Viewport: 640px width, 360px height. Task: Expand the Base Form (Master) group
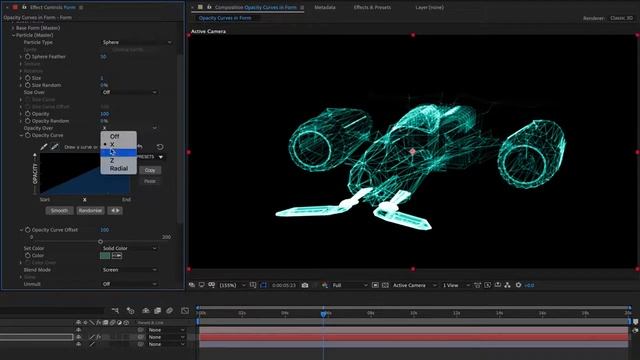click(x=13, y=28)
